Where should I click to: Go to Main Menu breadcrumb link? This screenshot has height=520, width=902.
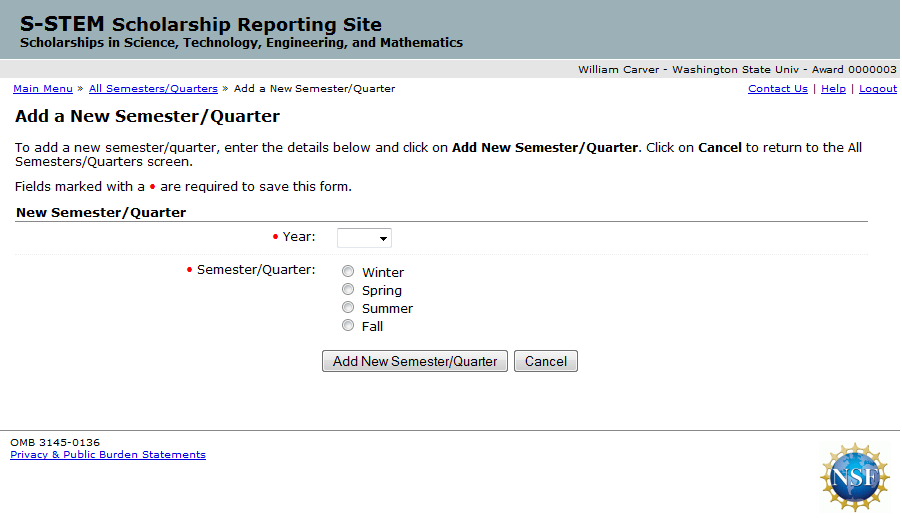pos(43,89)
